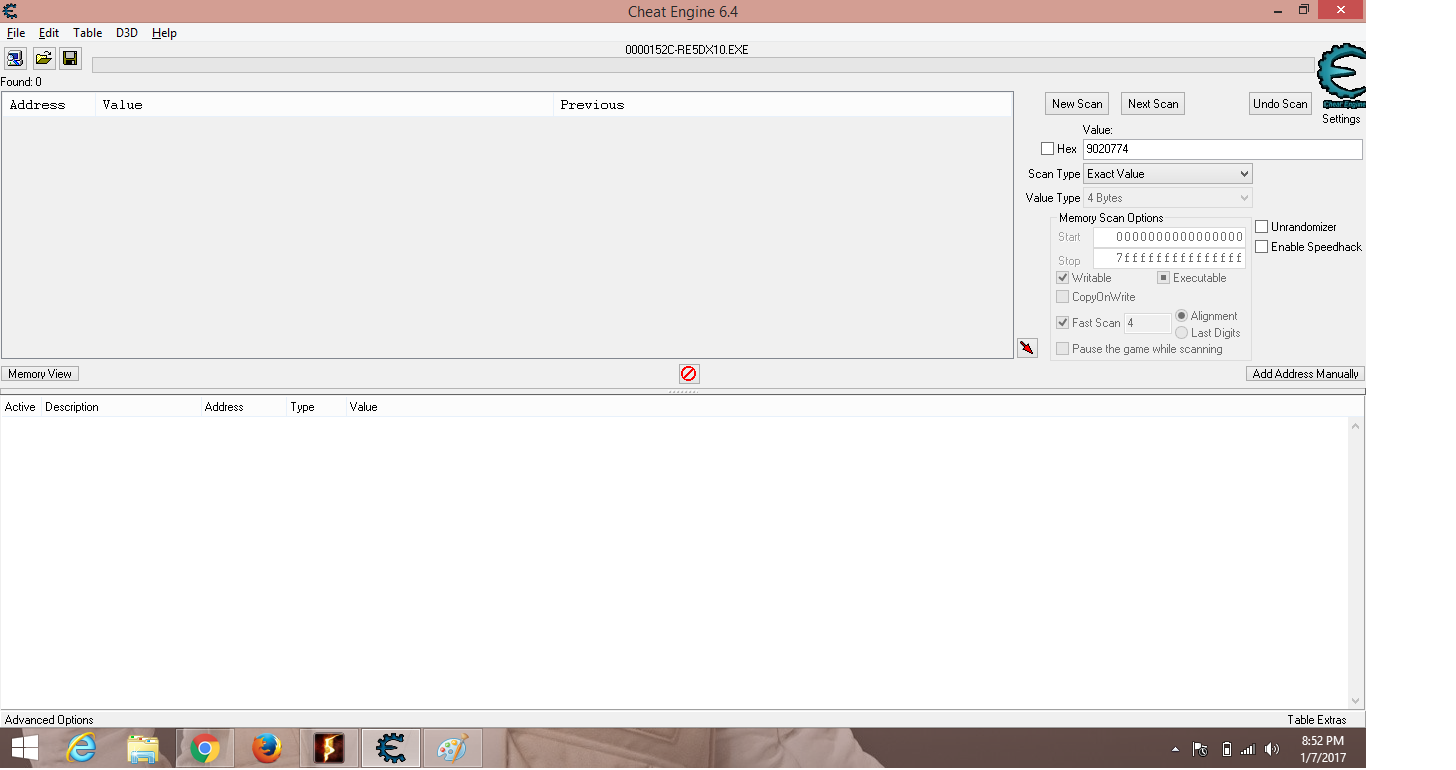
Task: Click New Scan button
Action: 1077,104
